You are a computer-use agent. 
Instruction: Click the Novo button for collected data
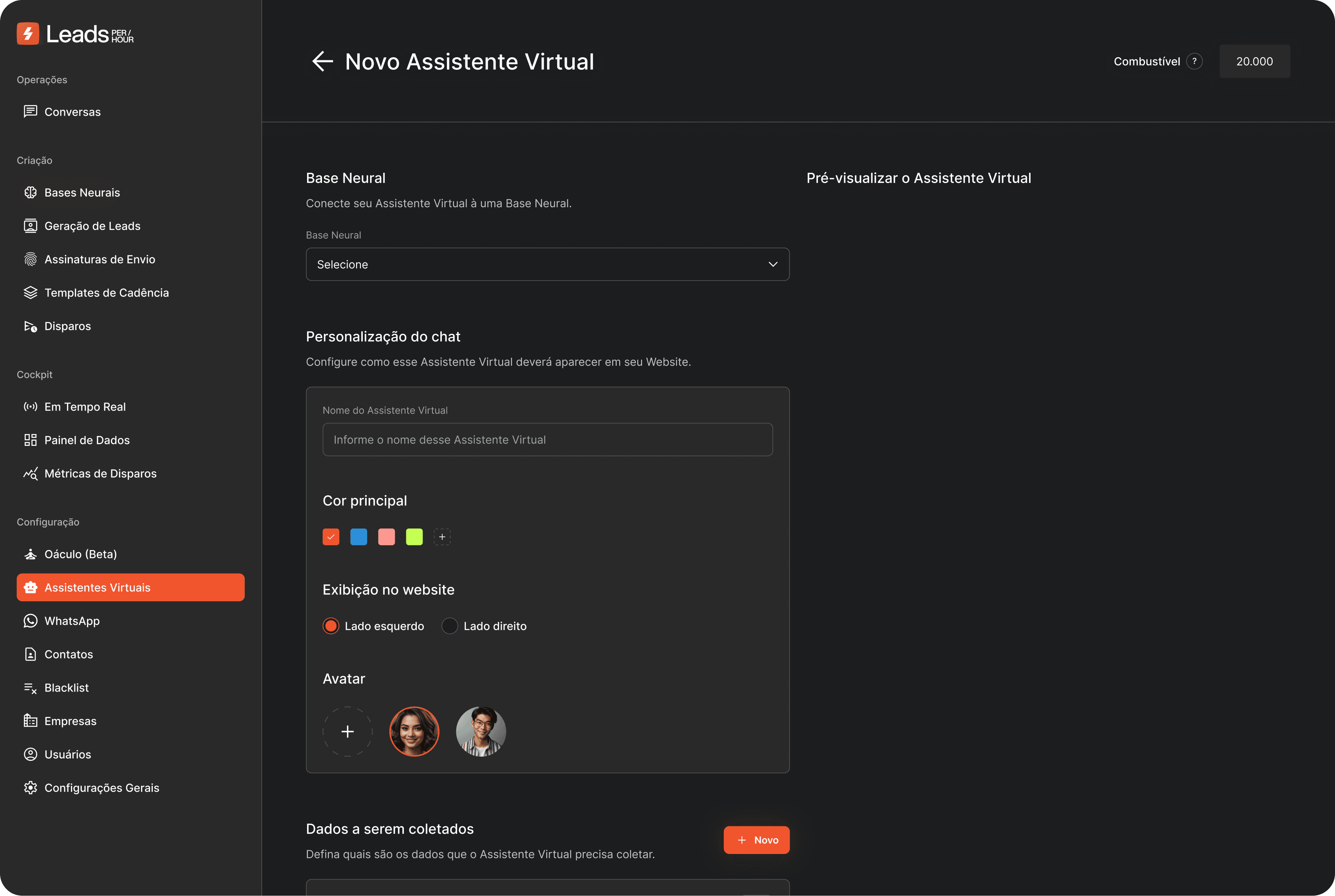pyautogui.click(x=756, y=840)
